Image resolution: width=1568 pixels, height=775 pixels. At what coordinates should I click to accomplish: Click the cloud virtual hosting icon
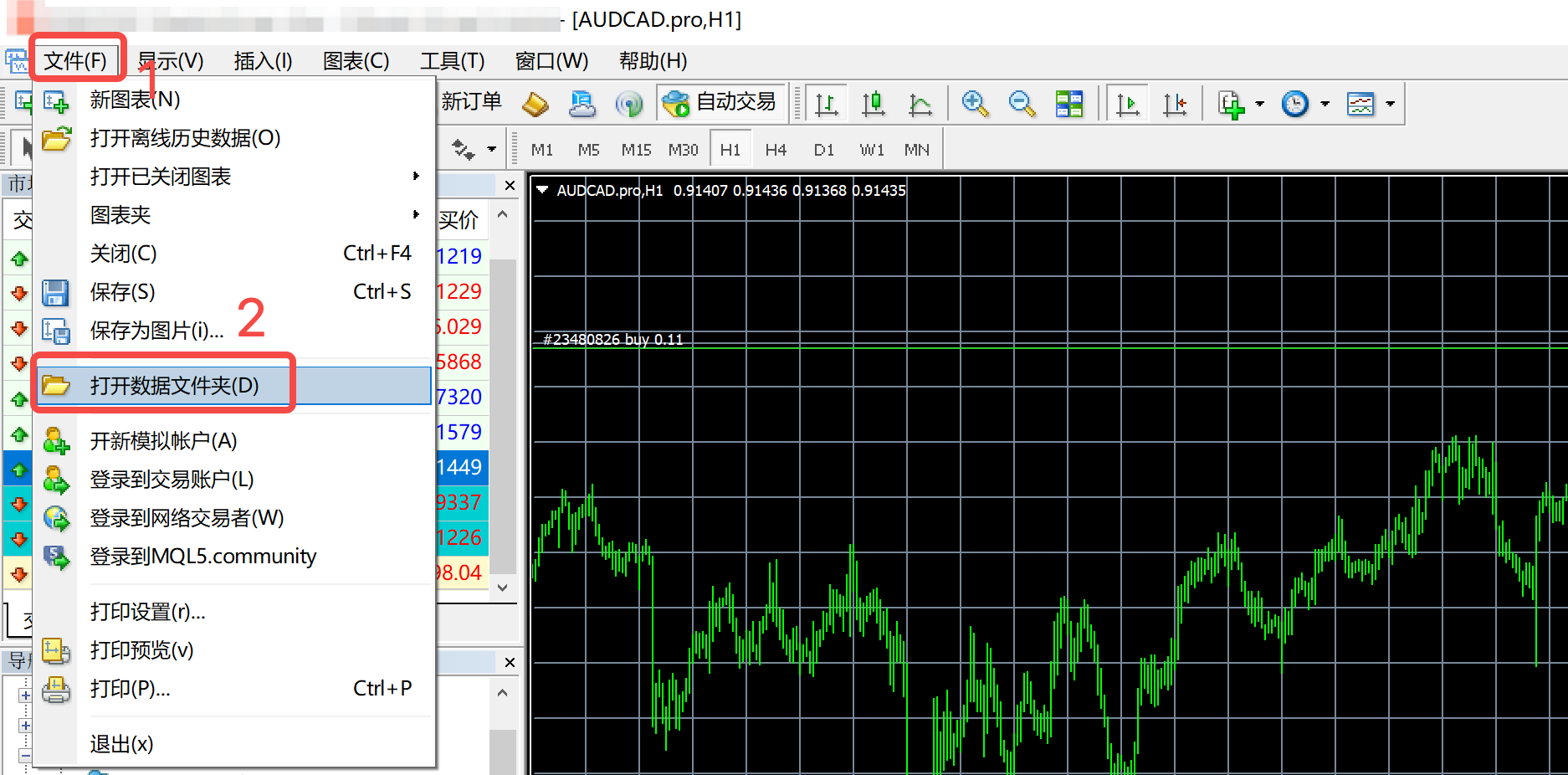(582, 104)
